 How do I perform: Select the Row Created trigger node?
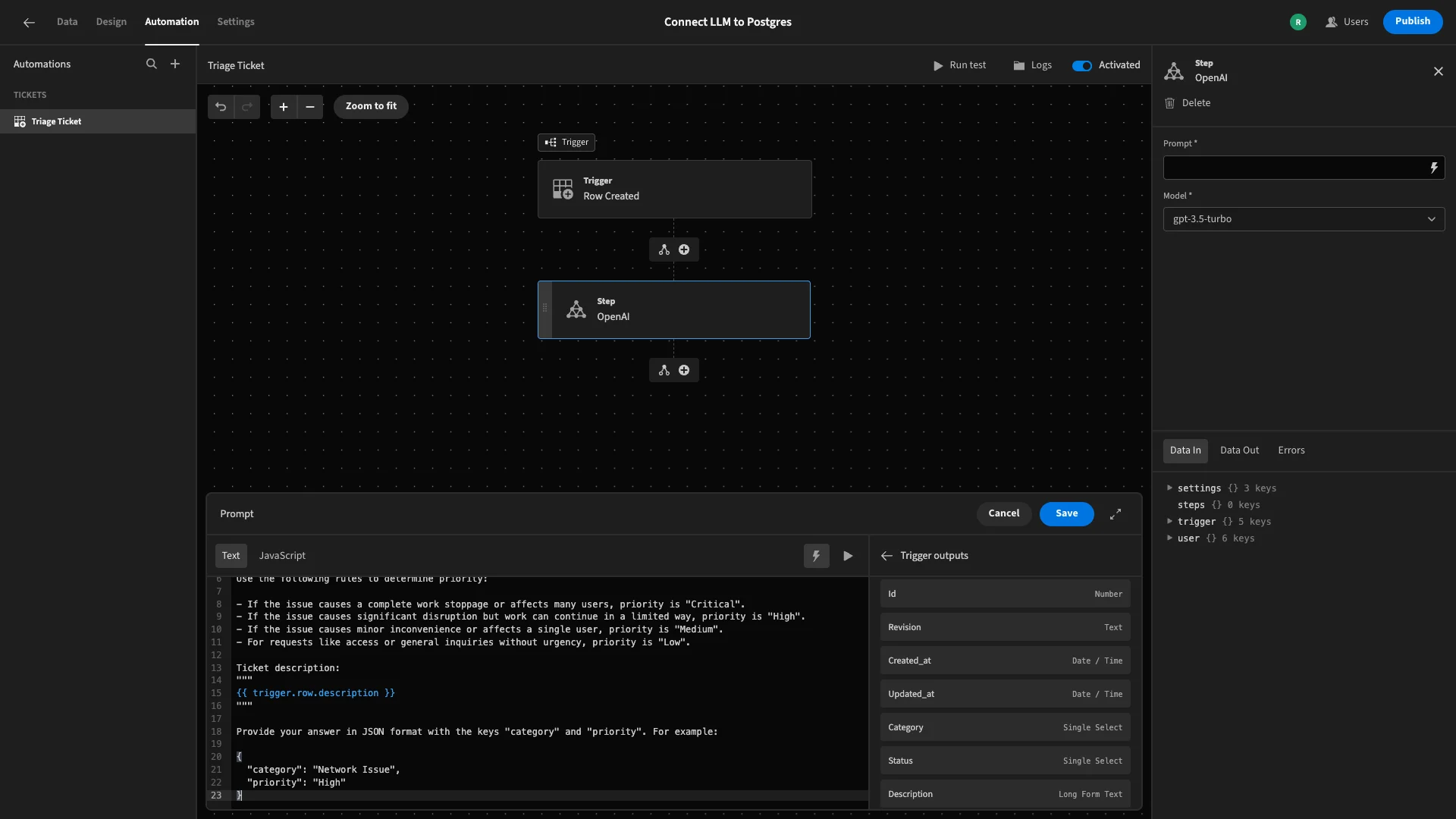click(x=674, y=189)
